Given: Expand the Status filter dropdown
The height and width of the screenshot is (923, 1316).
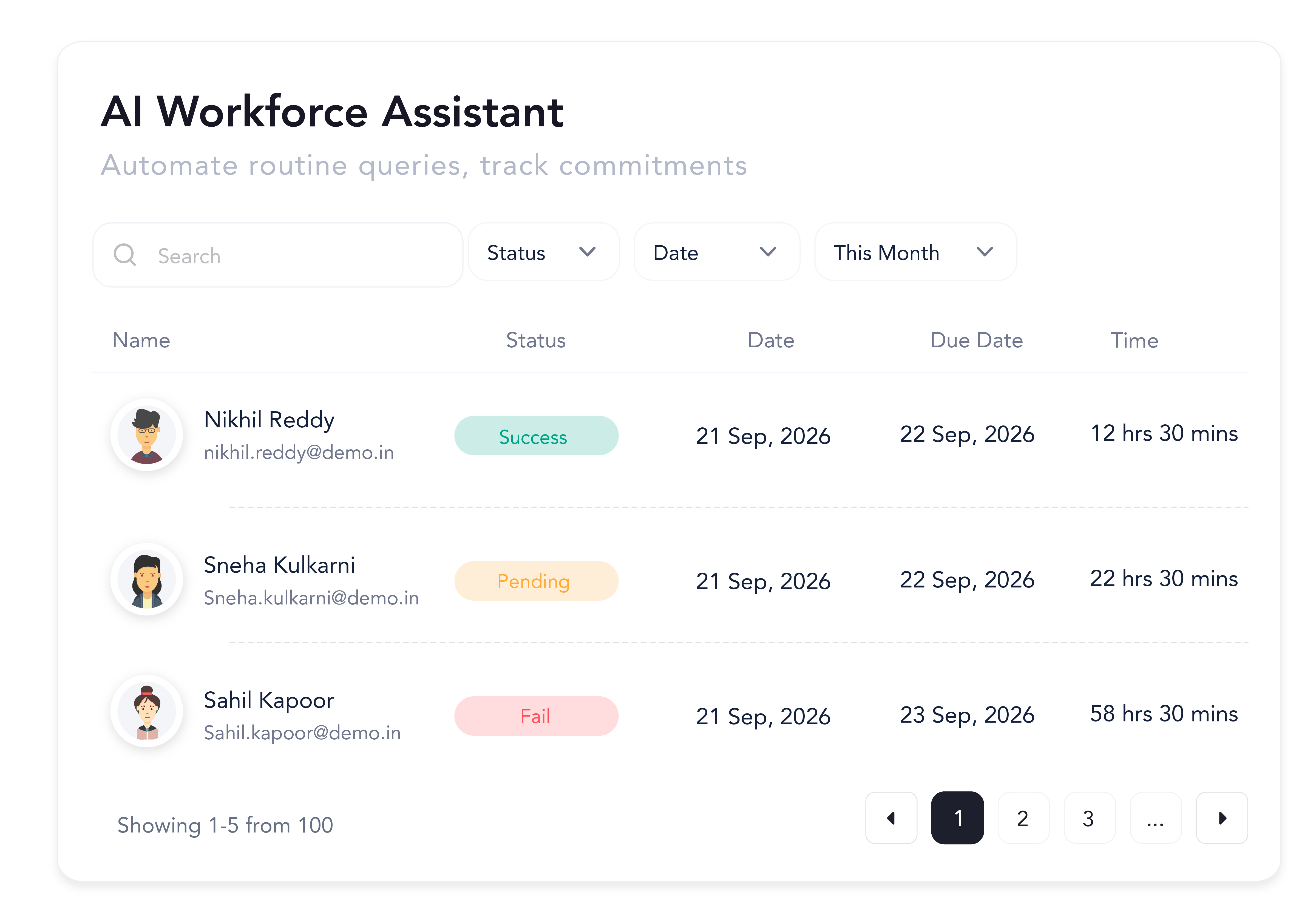Looking at the screenshot, I should click(x=543, y=253).
